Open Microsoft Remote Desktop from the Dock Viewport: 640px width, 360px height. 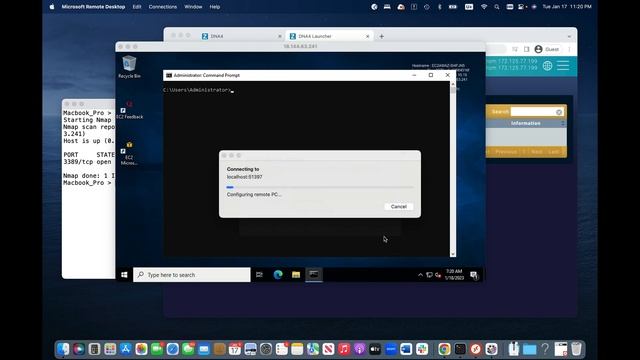click(x=476, y=349)
